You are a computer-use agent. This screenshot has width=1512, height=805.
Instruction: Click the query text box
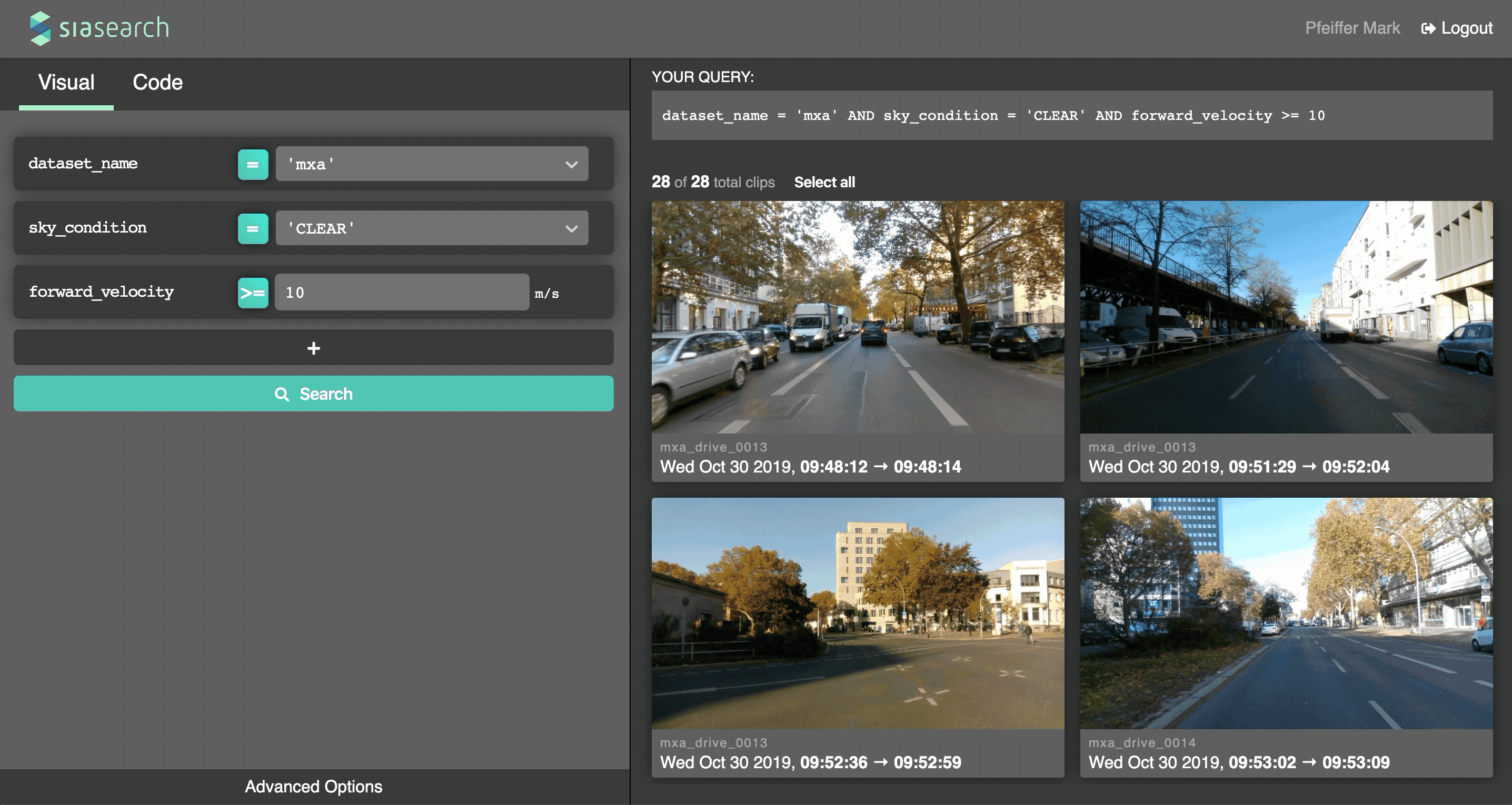point(1072,116)
